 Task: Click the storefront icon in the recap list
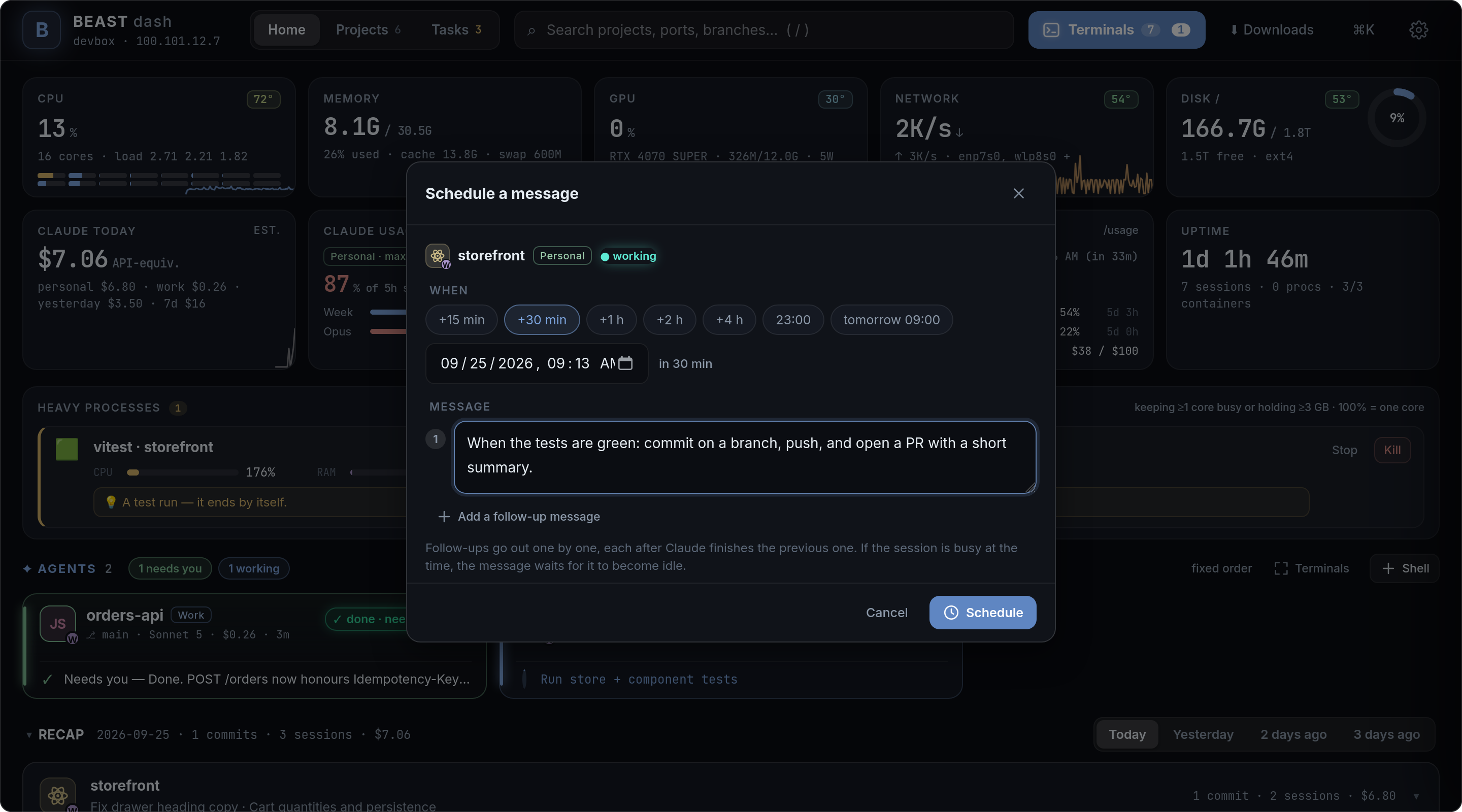57,794
